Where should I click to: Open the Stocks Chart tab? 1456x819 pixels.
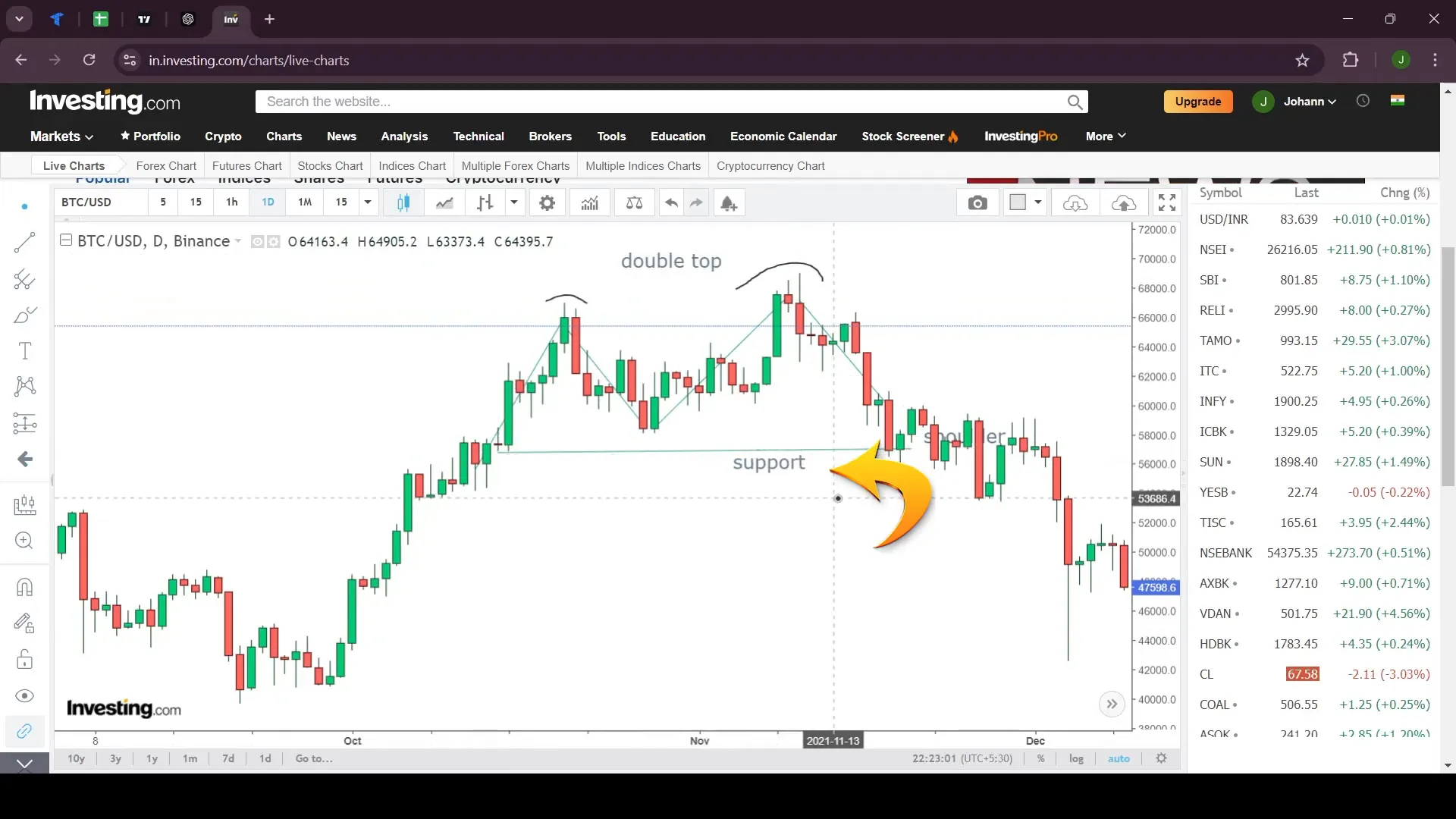(330, 166)
